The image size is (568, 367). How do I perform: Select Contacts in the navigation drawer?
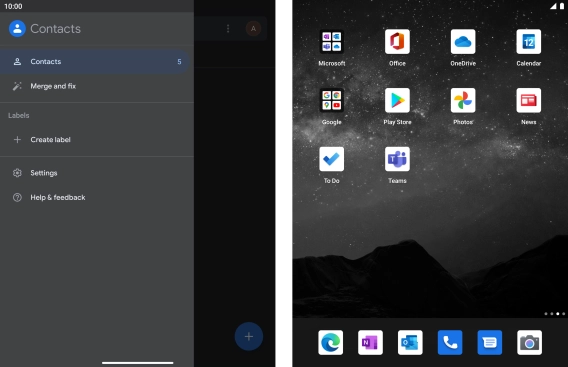[95, 62]
